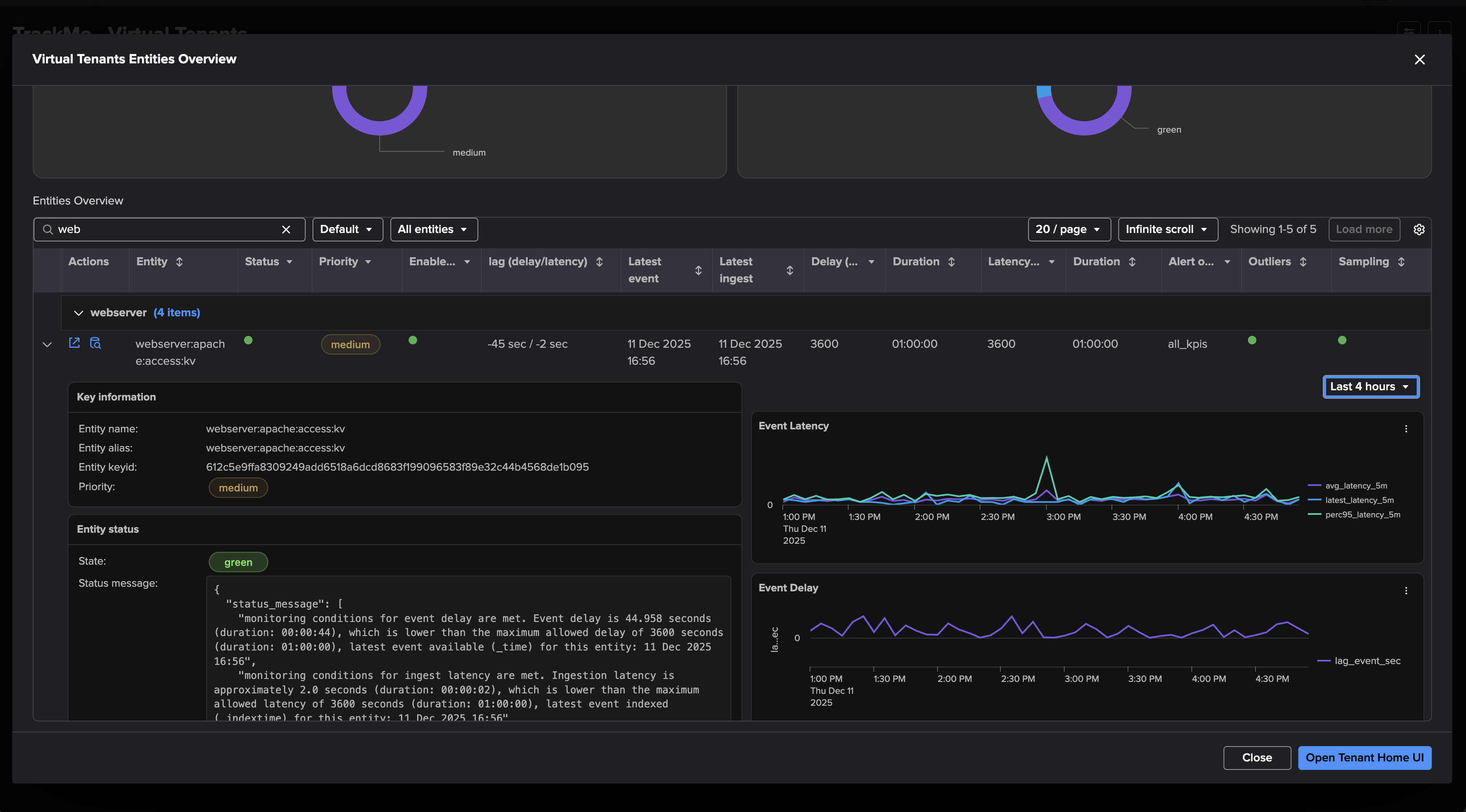The height and width of the screenshot is (812, 1466).
Task: Sort by Latest ingest column
Action: pos(790,270)
